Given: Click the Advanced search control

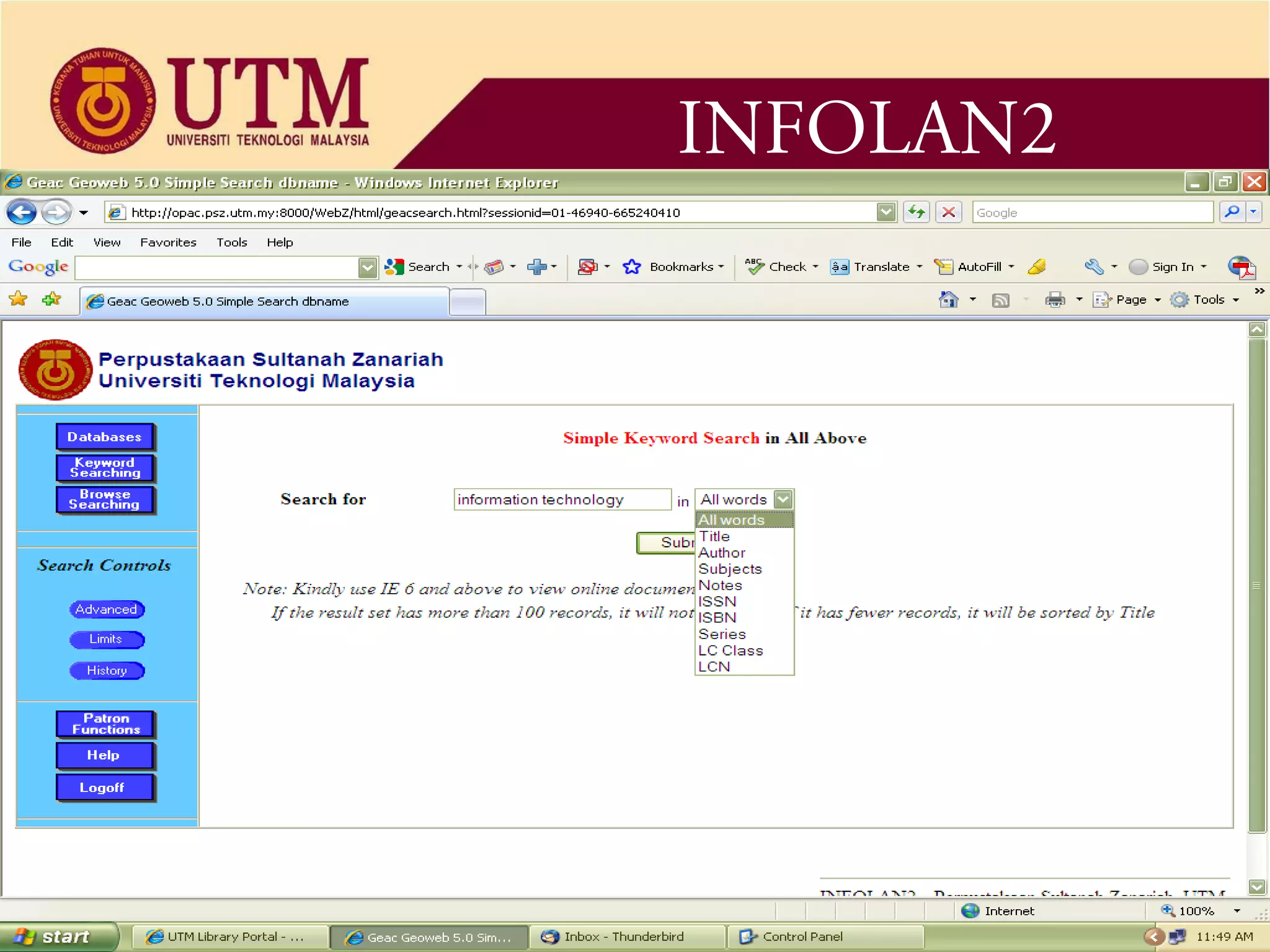Looking at the screenshot, I should [x=107, y=609].
